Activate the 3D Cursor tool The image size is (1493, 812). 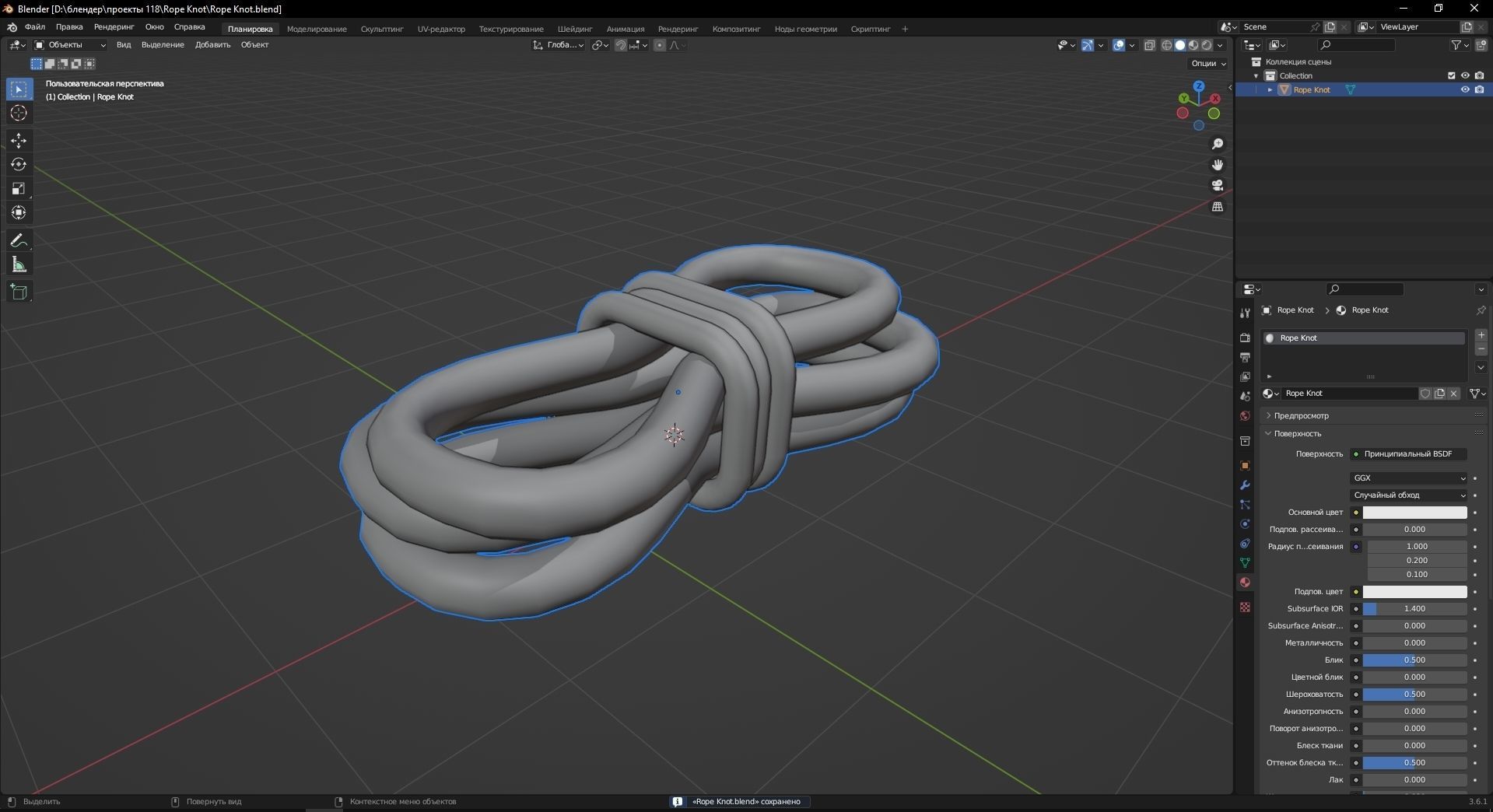click(19, 114)
